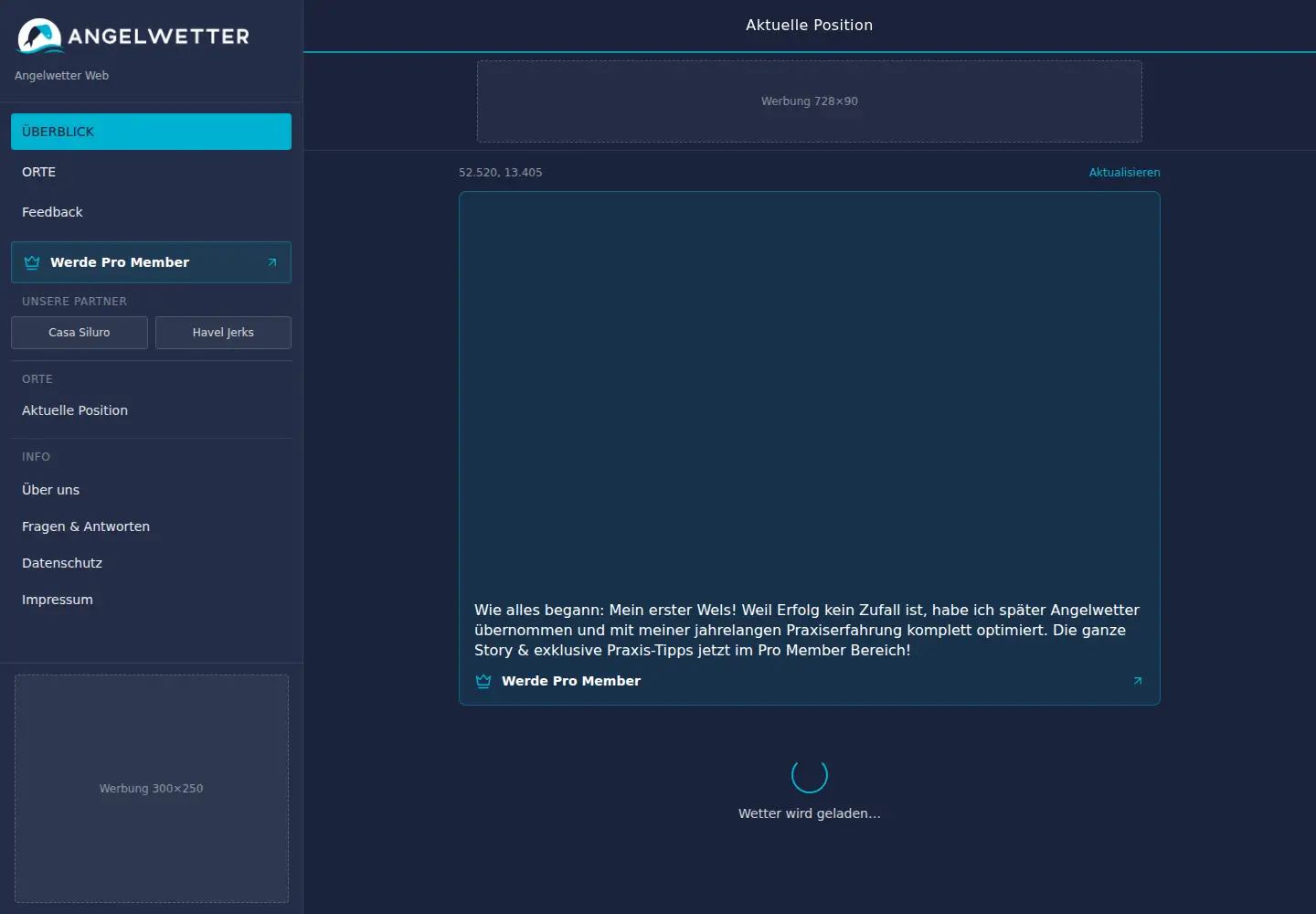The image size is (1316, 914).
Task: Click the Werbung 728×90 ad banner
Action: (810, 101)
